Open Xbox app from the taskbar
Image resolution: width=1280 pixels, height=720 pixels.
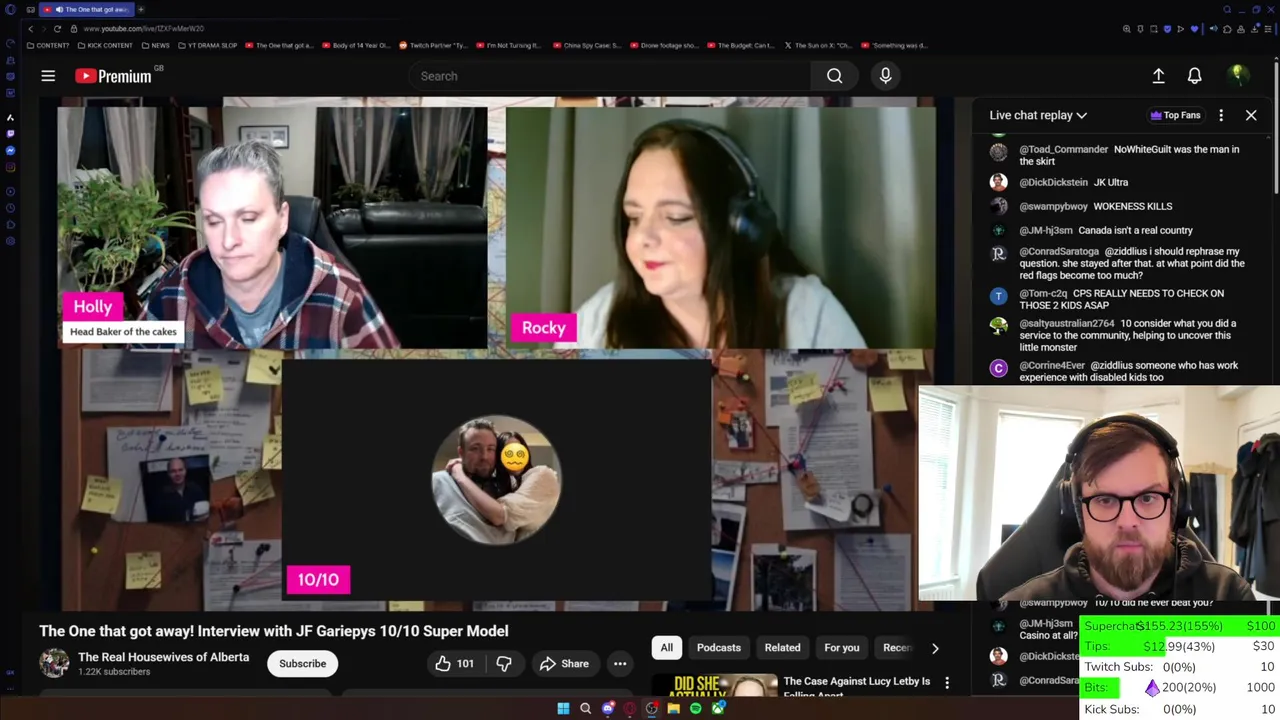click(x=718, y=709)
